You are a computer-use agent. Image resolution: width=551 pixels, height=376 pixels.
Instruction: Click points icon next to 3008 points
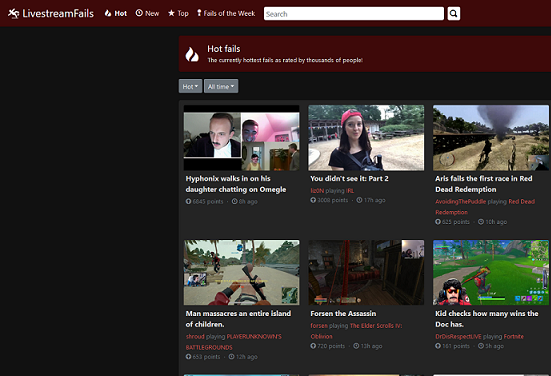[x=313, y=200]
